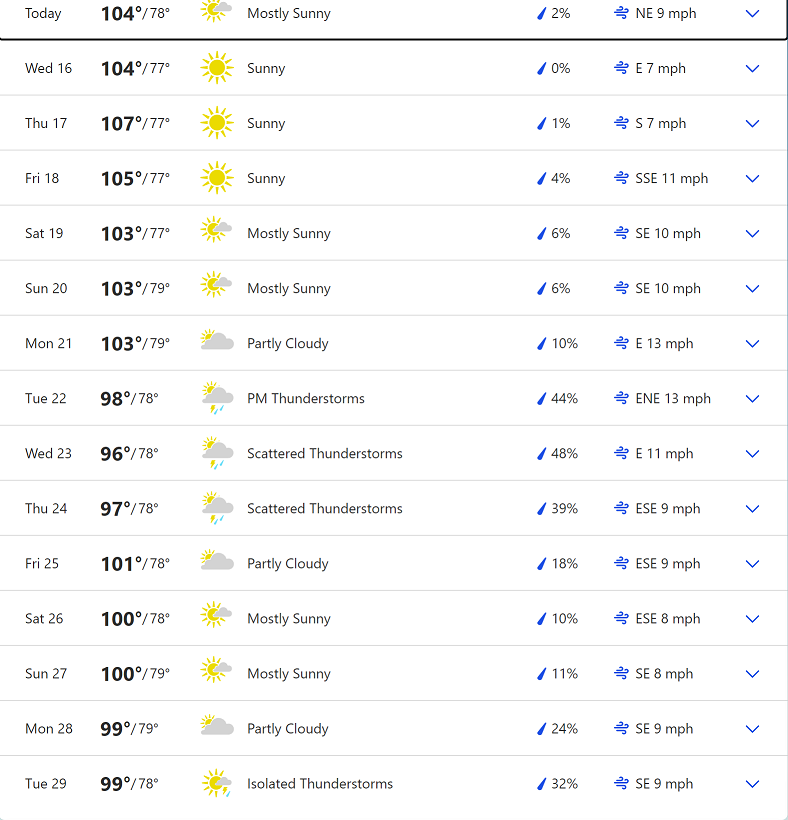The image size is (788, 820).
Task: Expand the Sun 20 forecast chevron
Action: [x=752, y=289]
